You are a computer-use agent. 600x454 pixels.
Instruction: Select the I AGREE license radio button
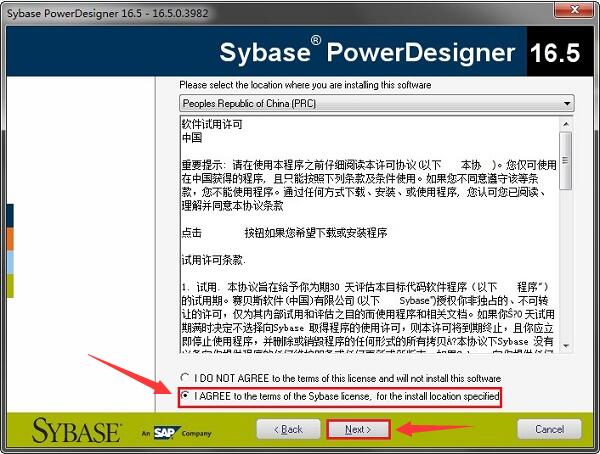[185, 395]
